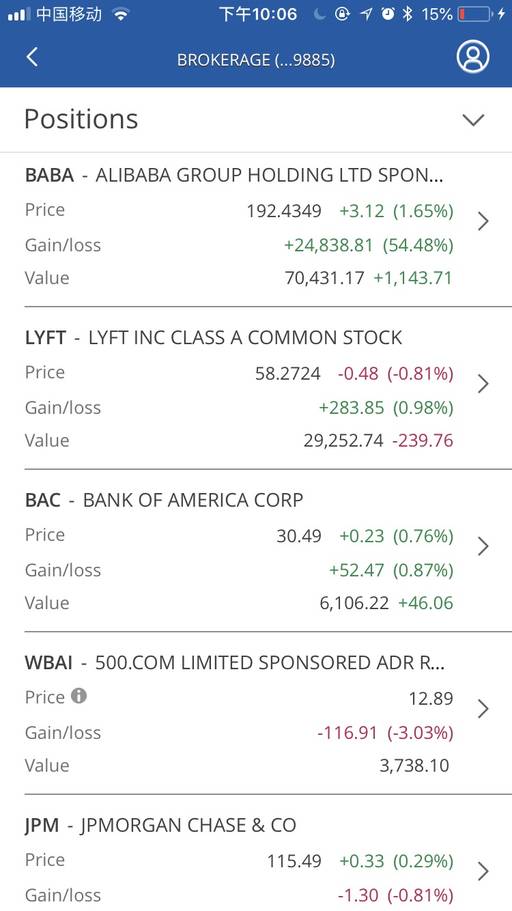Select the JPMorgan Chase & Co position

pyautogui.click(x=256, y=860)
